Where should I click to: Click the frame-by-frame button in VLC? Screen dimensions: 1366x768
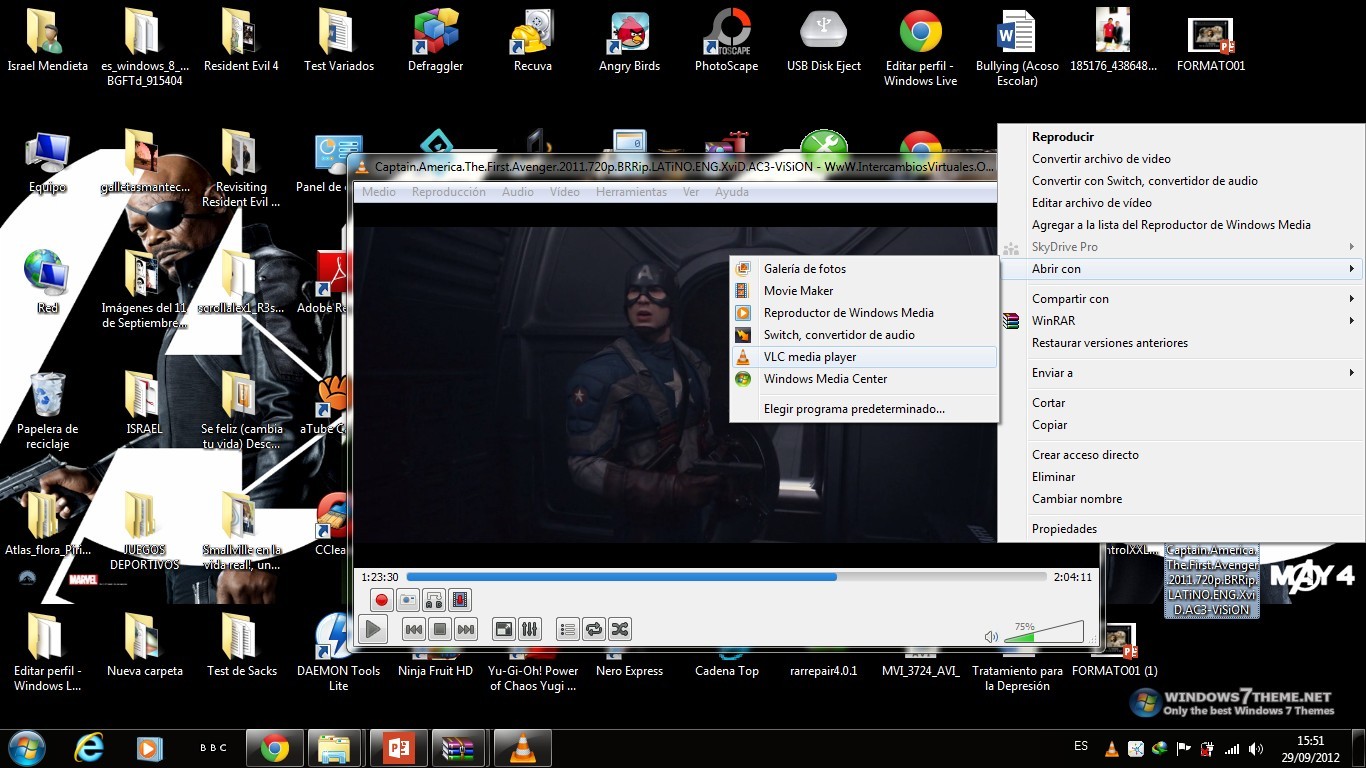(459, 600)
